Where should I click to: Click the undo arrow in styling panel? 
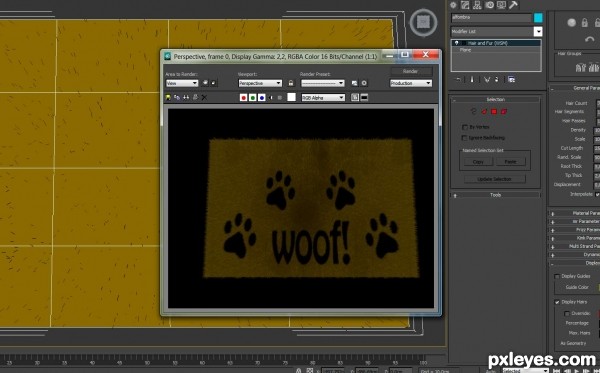point(589,39)
